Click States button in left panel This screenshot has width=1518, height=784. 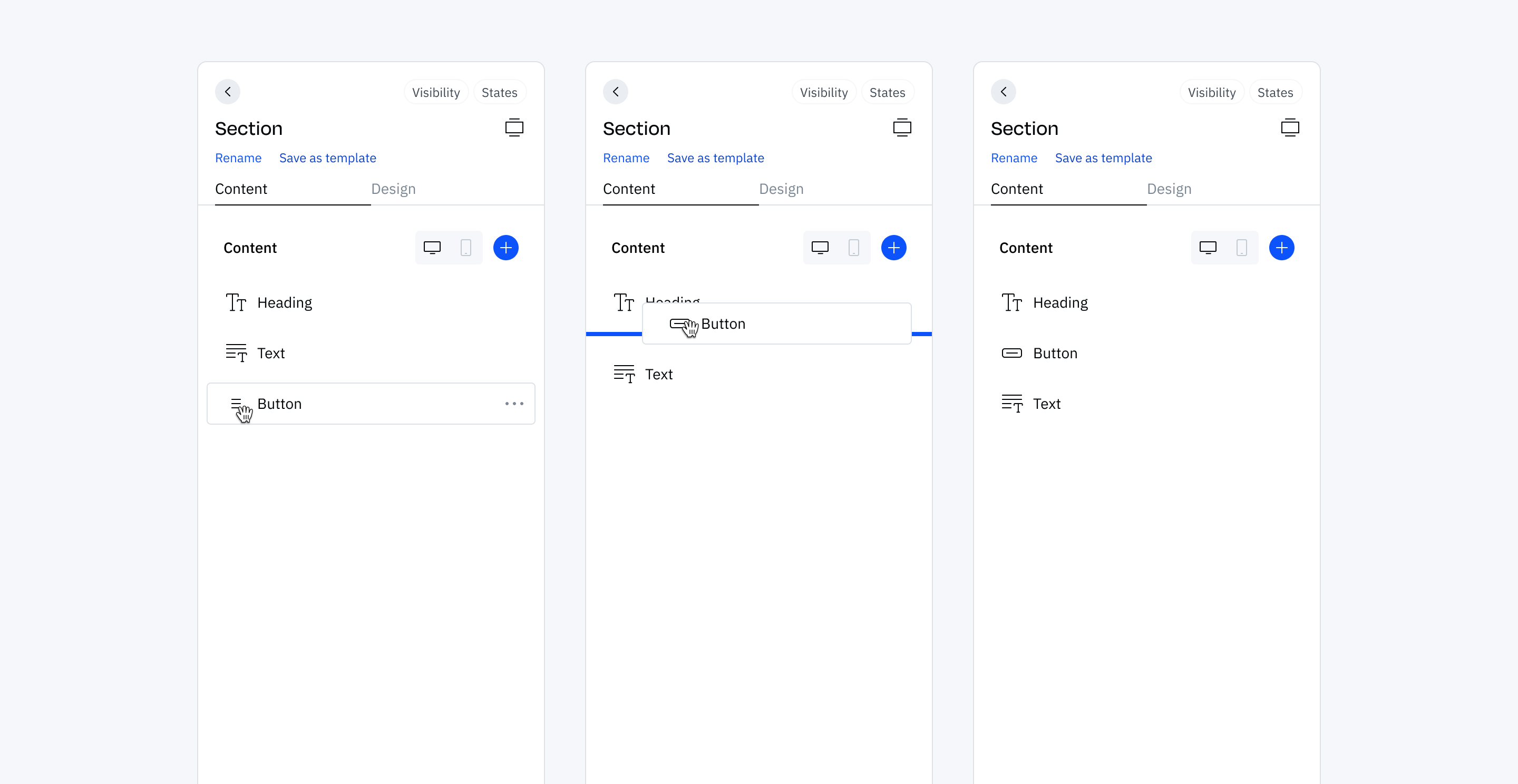pos(499,93)
